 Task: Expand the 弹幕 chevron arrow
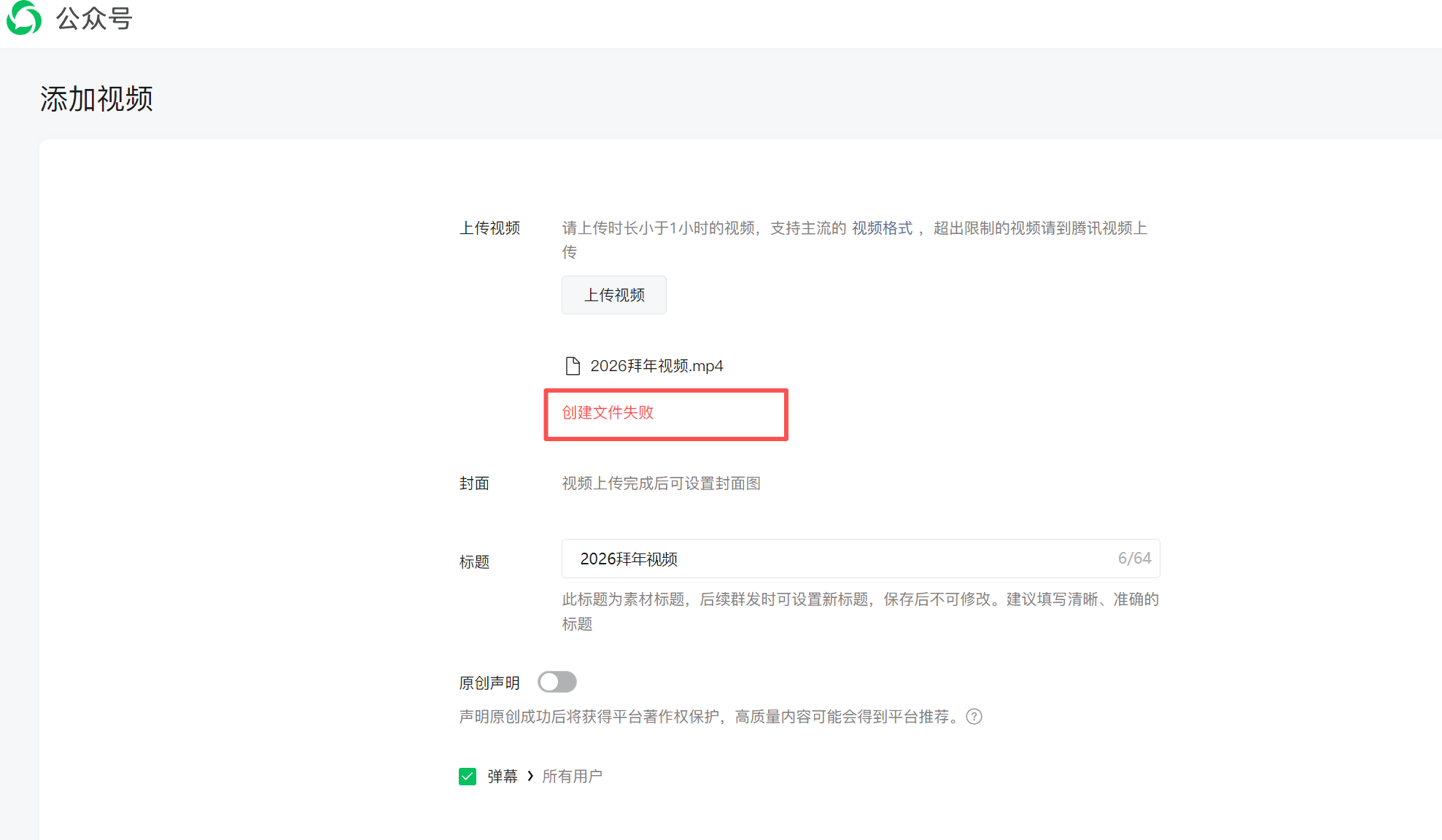pos(530,776)
